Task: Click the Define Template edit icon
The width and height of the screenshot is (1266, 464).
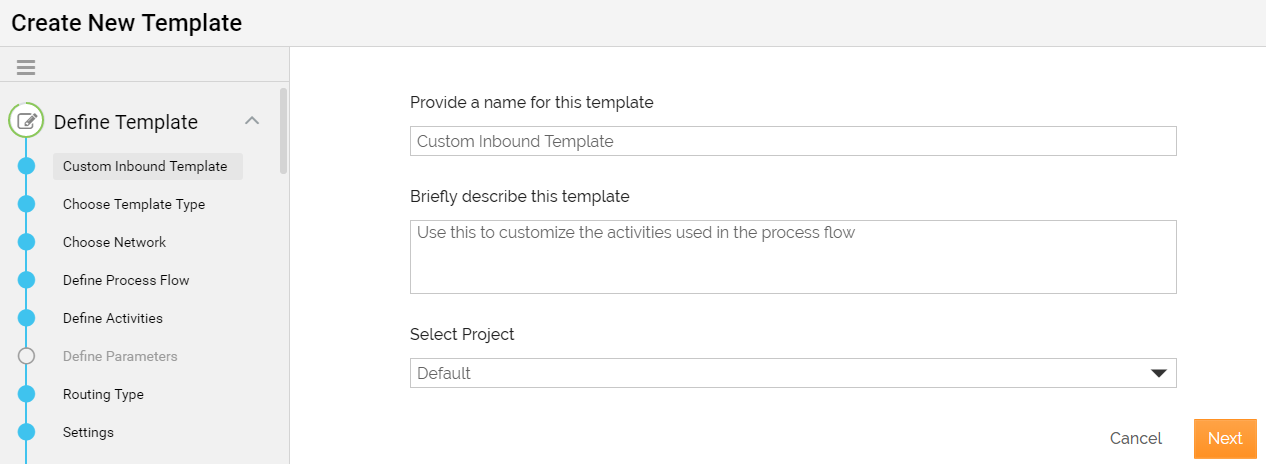Action: [x=27, y=121]
